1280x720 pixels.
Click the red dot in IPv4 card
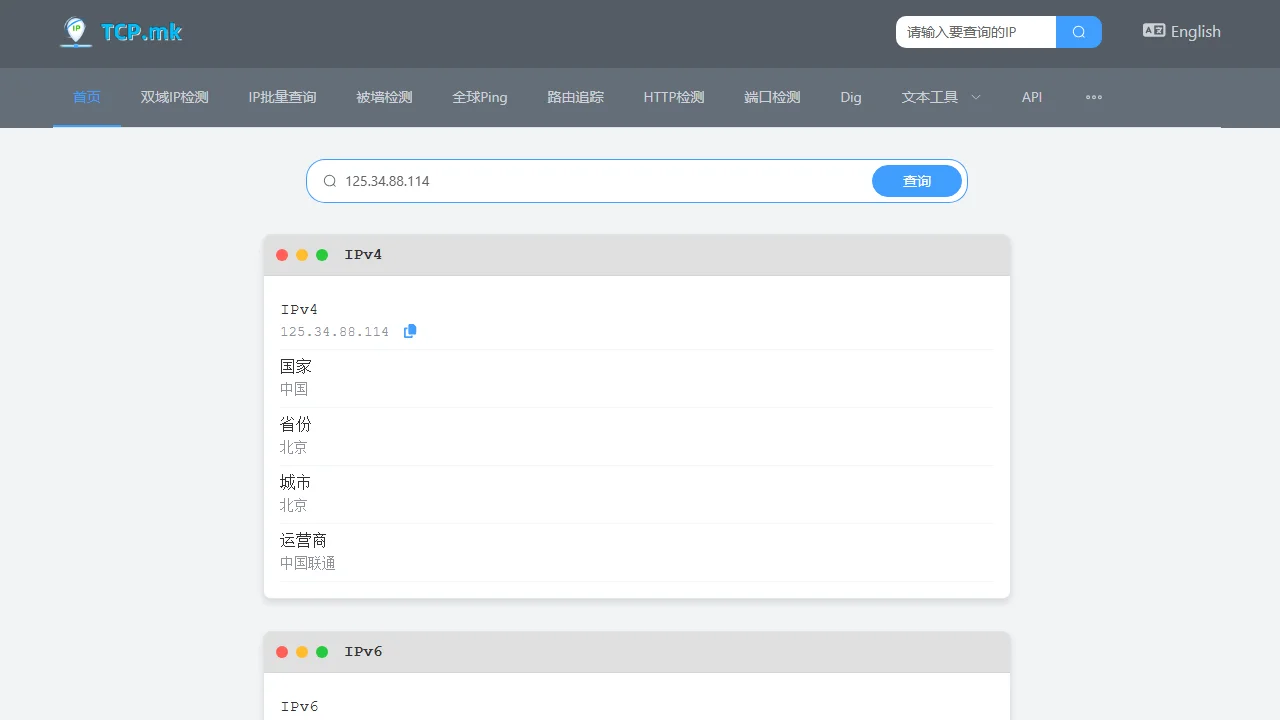tap(282, 255)
